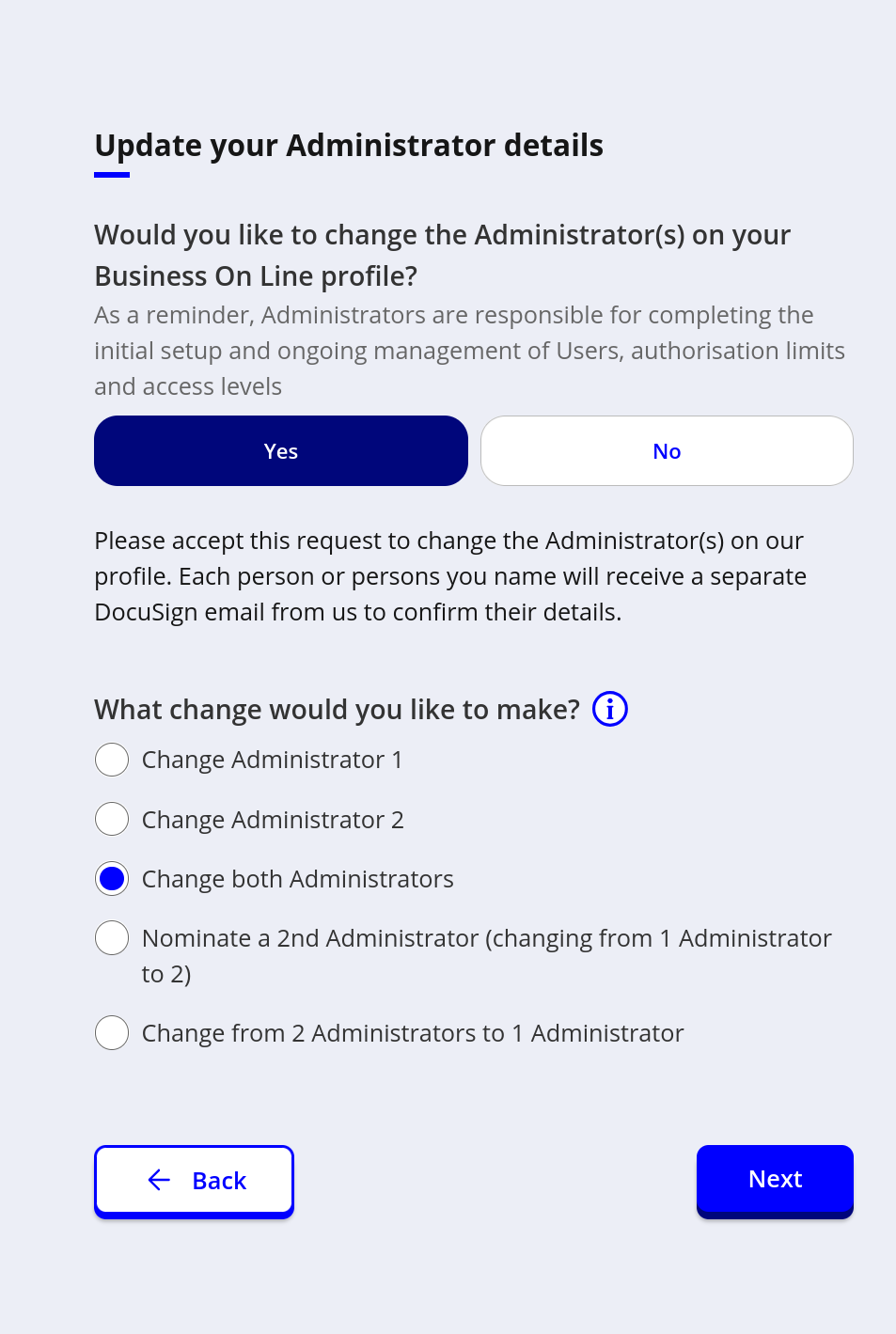Click the grey Administrators reminder text
896x1334 pixels.
click(x=468, y=351)
